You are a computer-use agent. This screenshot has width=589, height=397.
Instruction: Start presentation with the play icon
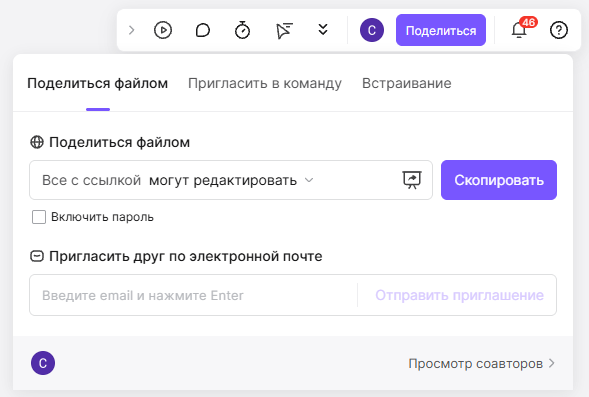pos(163,30)
